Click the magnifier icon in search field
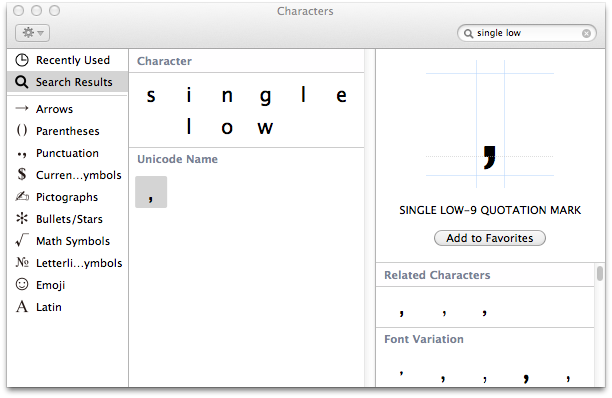 468,34
